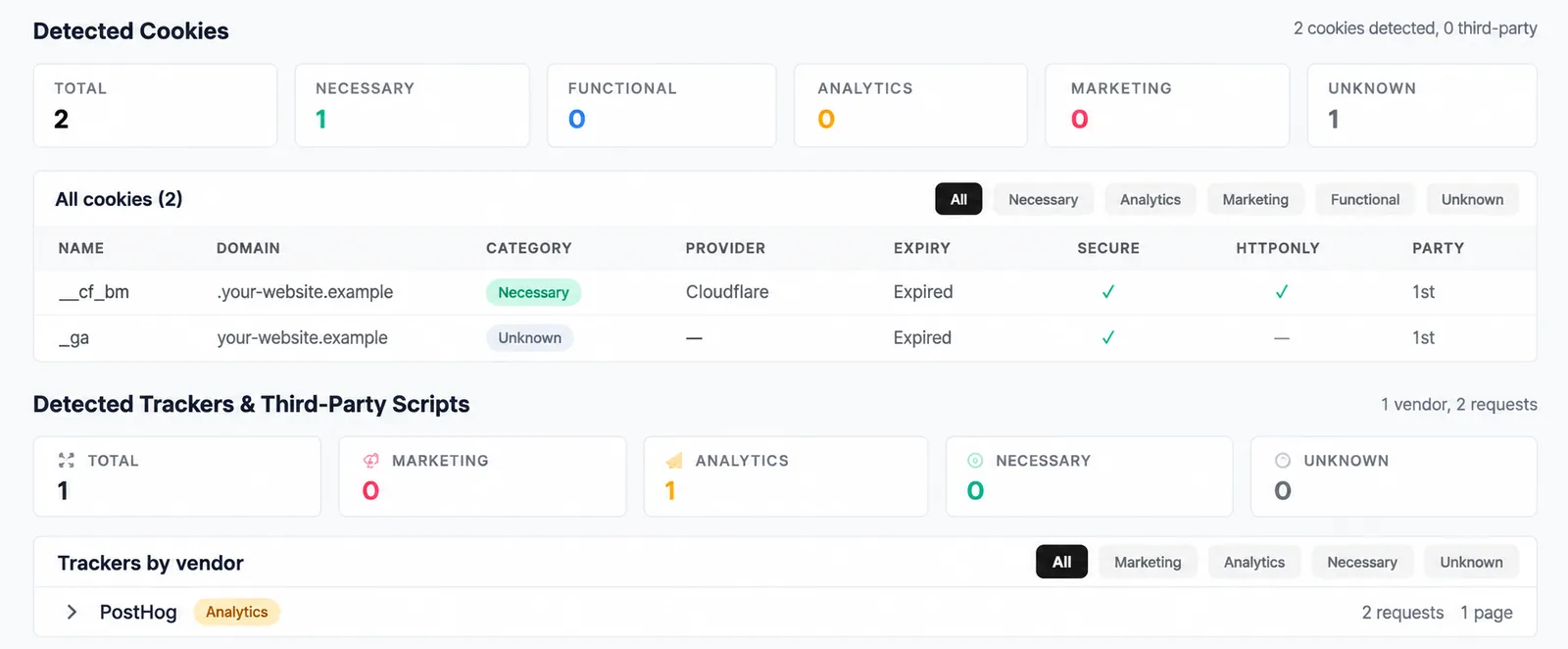Sort by the DOMAIN column header
Image resolution: width=1568 pixels, height=649 pixels.
(x=248, y=248)
